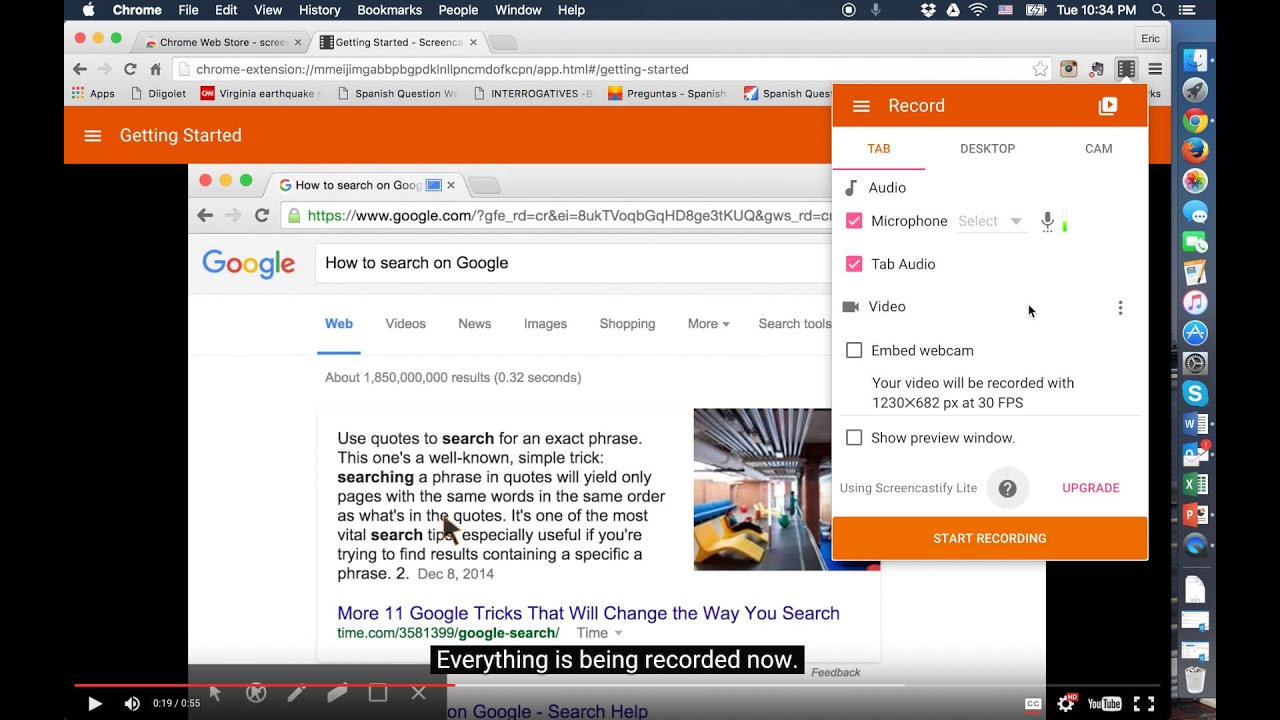The image size is (1280, 720).
Task: Click the START RECORDING button
Action: (x=990, y=538)
